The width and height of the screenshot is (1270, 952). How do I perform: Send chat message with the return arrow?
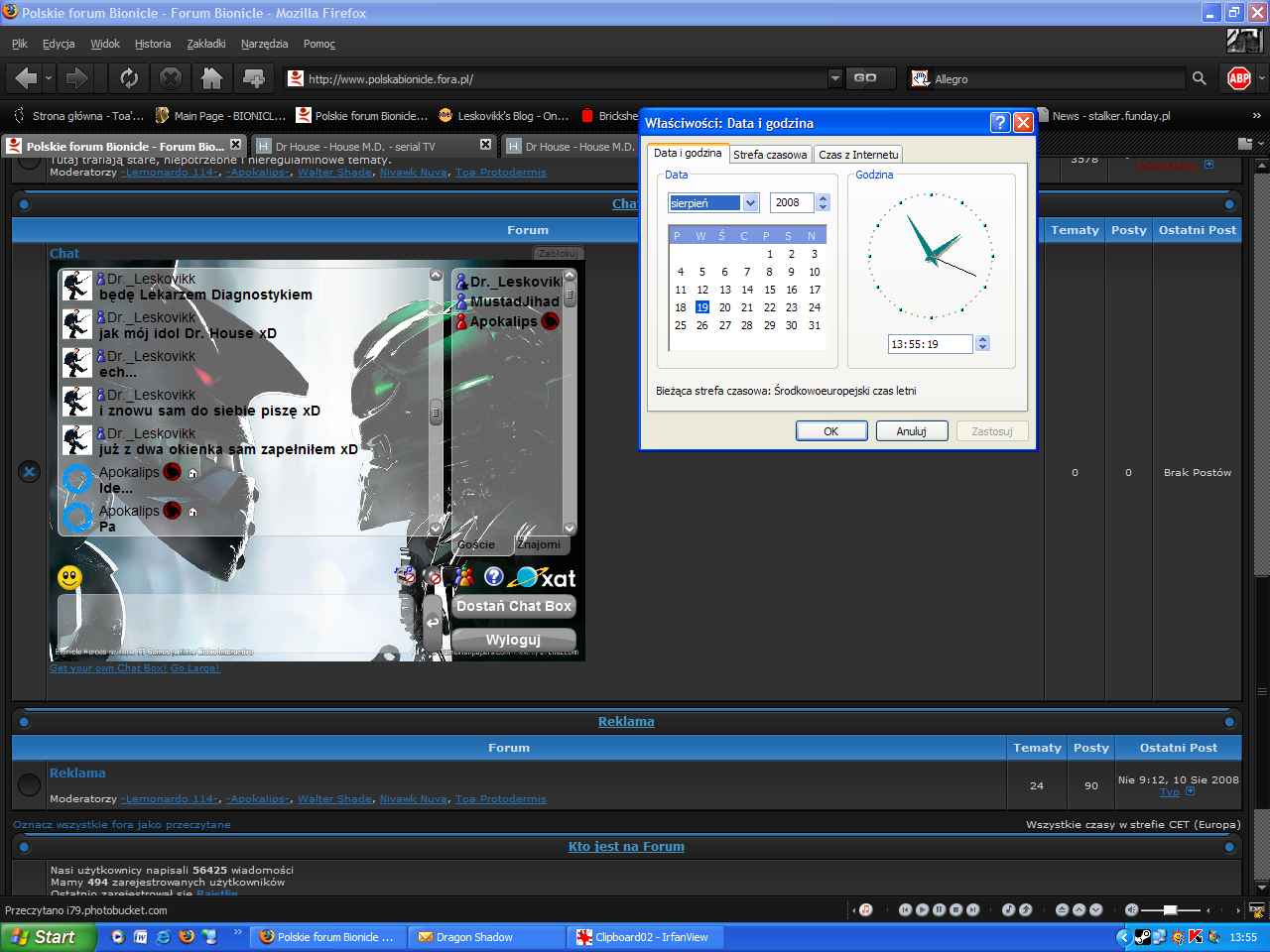pyautogui.click(x=433, y=623)
